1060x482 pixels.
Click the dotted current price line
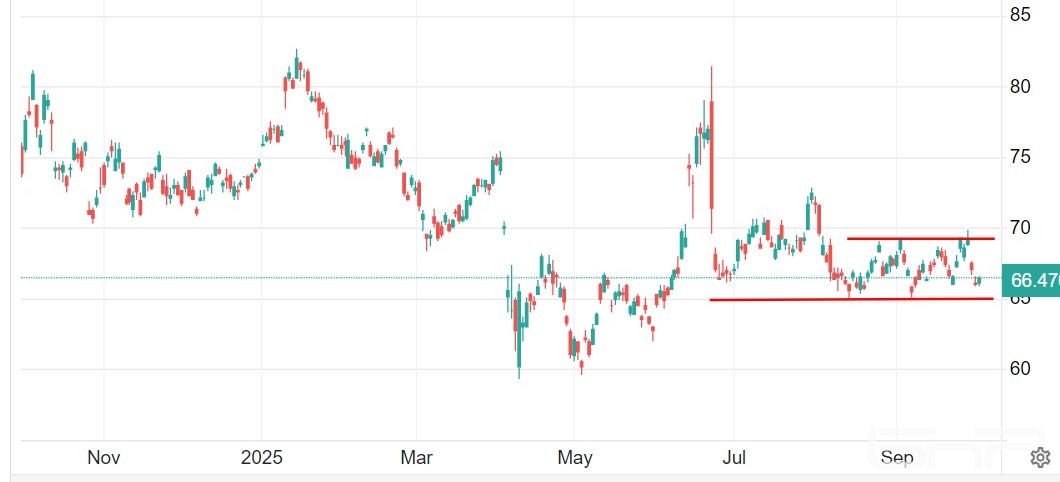pyautogui.click(x=300, y=278)
